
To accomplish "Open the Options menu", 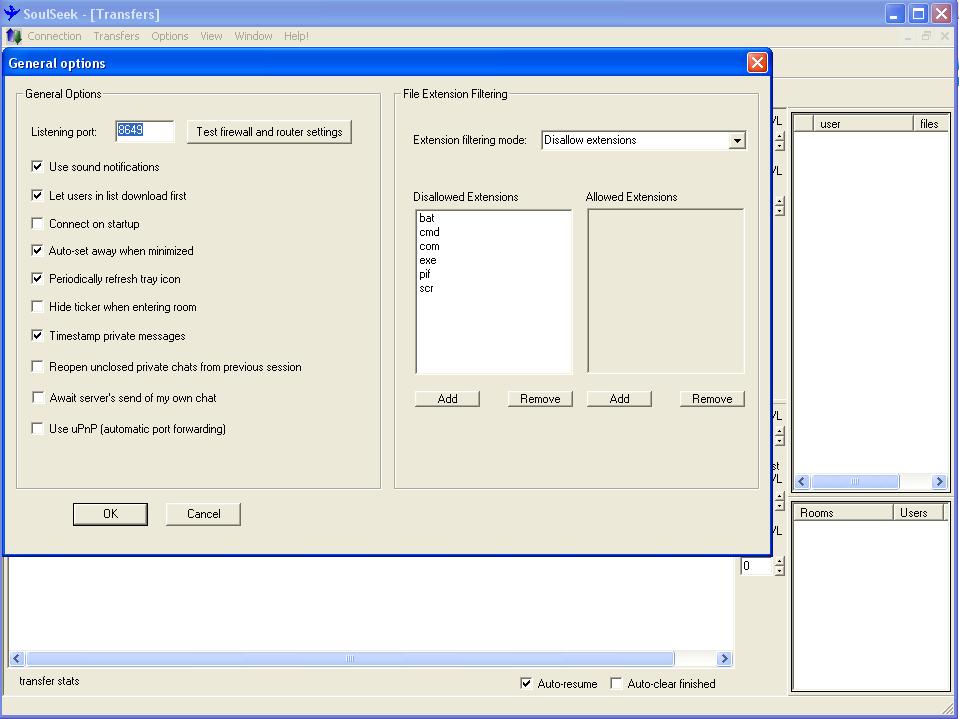I will coord(170,36).
